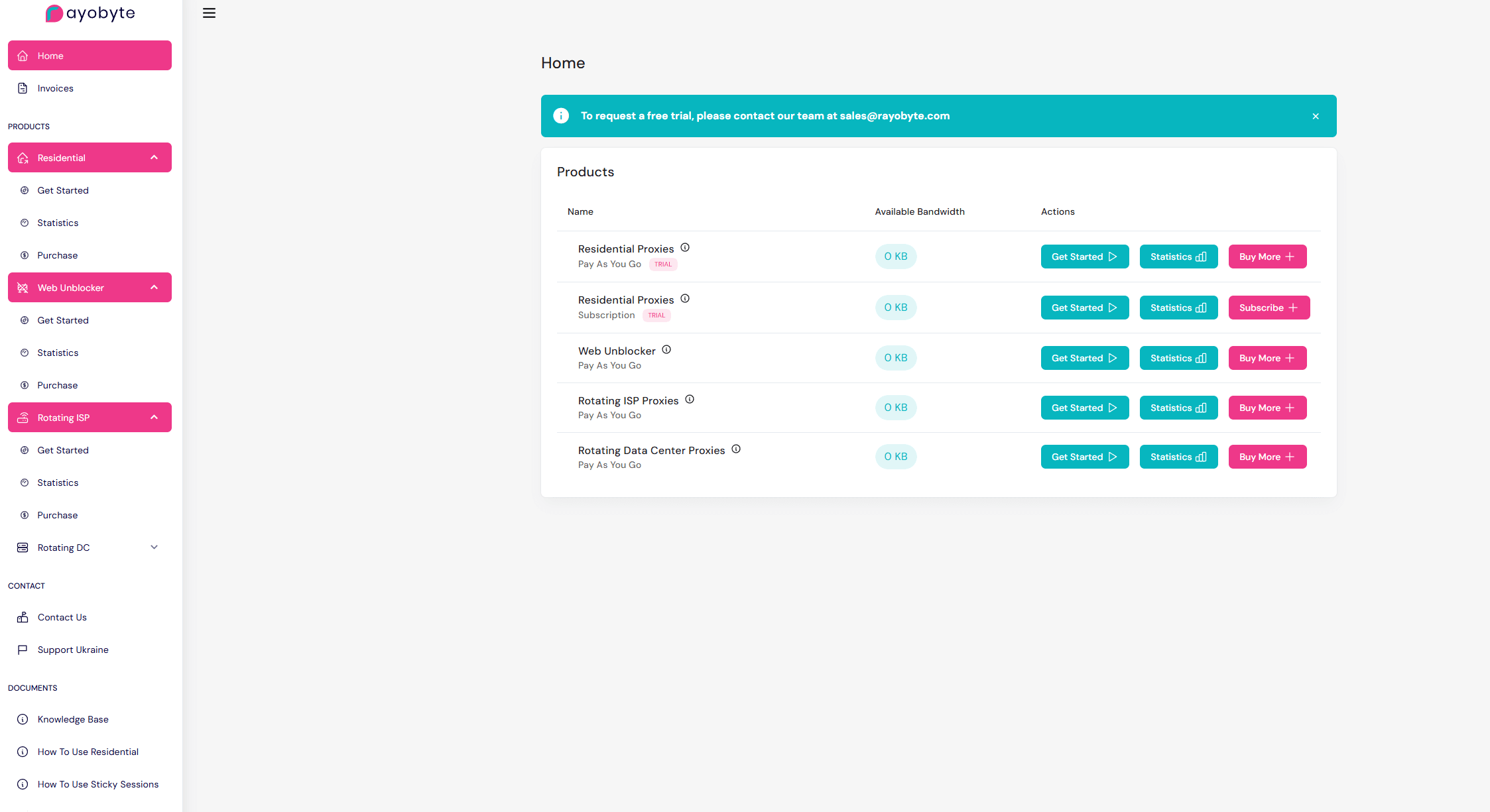Image resolution: width=1490 pixels, height=812 pixels.
Task: Click 0 KB bandwidth badge for Web Unblocker
Action: coord(896,358)
